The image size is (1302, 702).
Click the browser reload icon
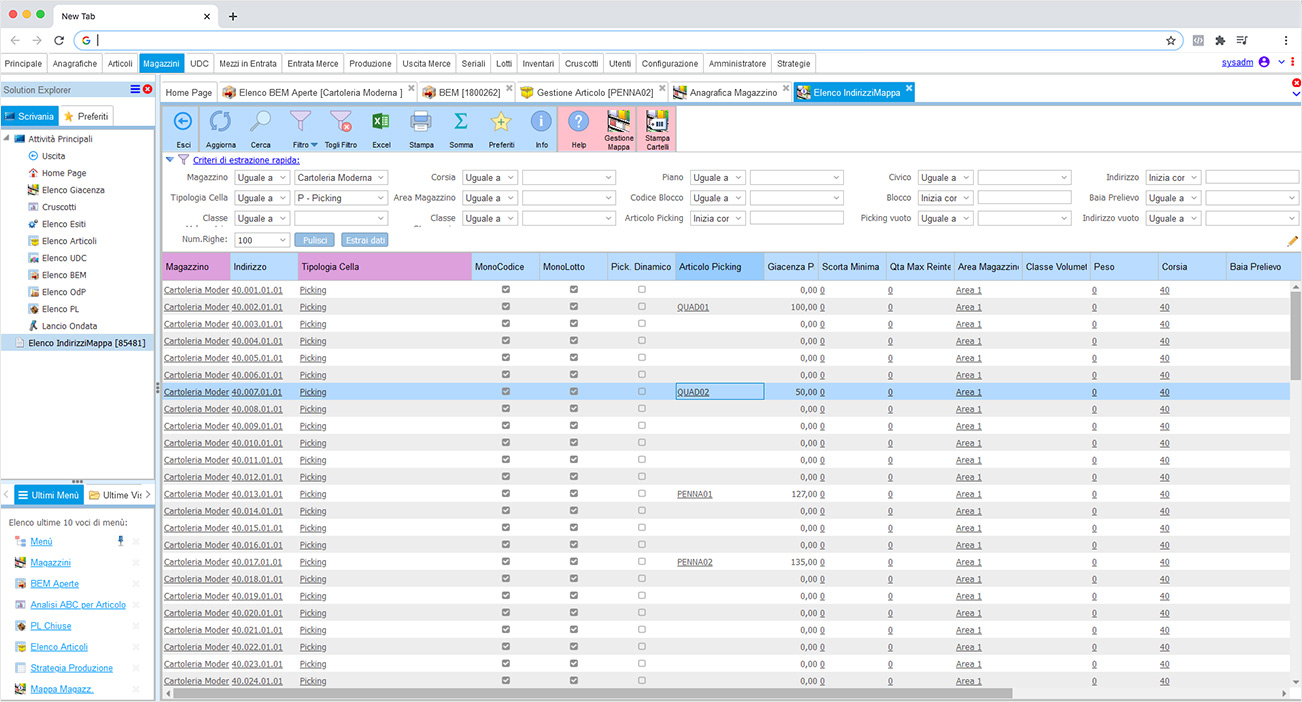click(x=59, y=40)
